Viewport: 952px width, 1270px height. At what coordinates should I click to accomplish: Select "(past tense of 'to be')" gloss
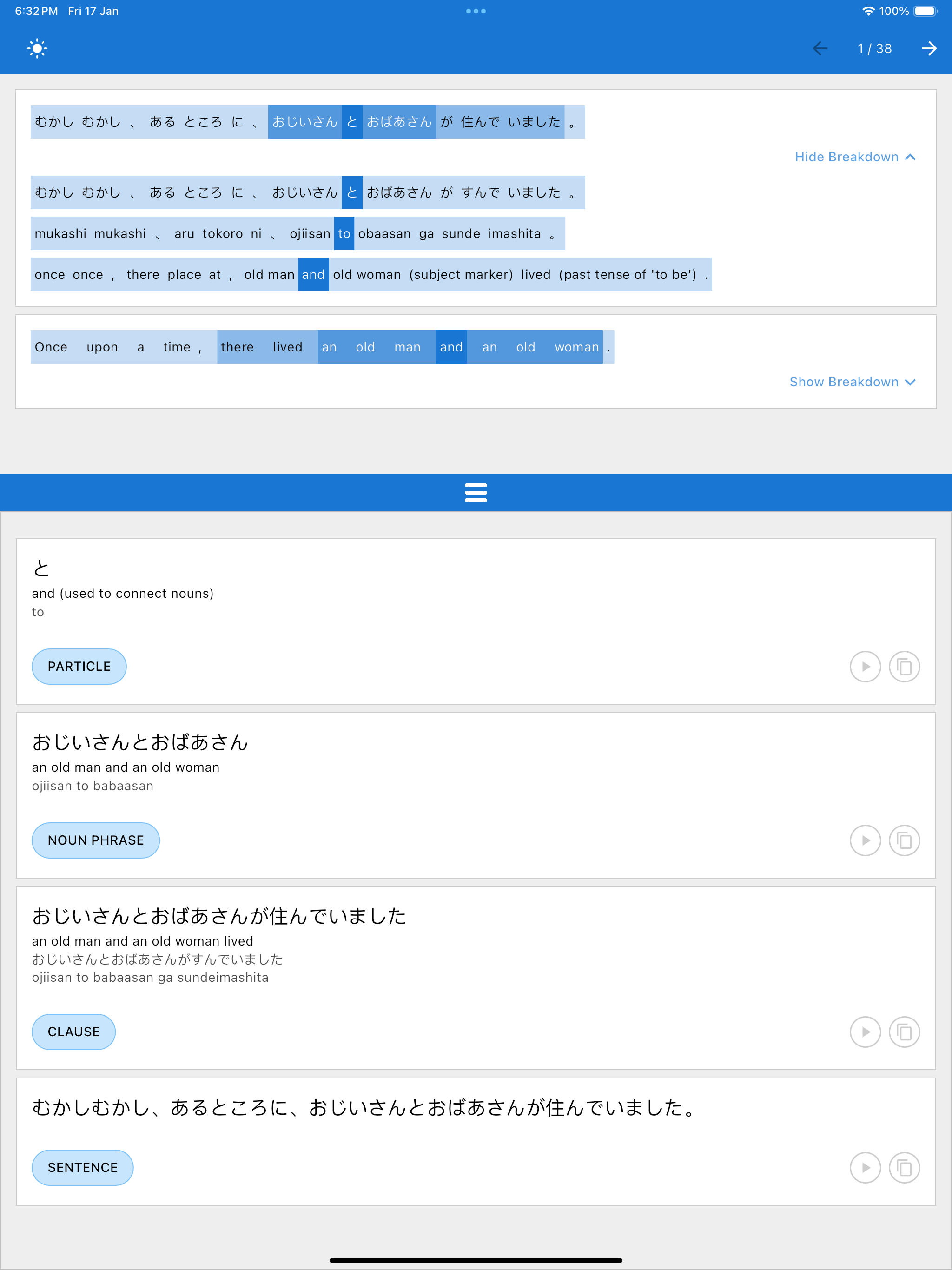pyautogui.click(x=628, y=274)
